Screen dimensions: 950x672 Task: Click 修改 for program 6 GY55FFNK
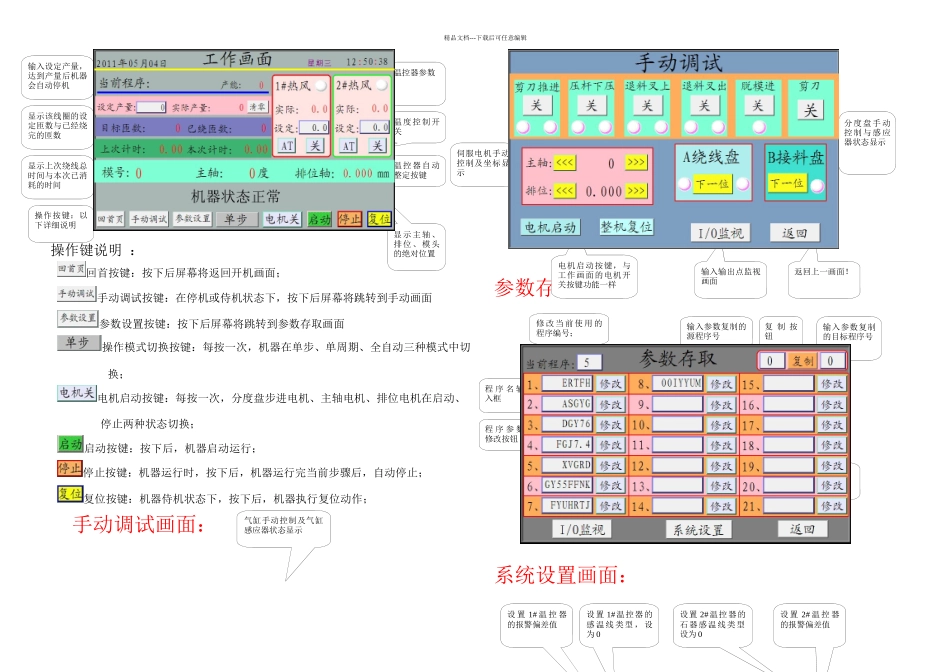[x=611, y=485]
